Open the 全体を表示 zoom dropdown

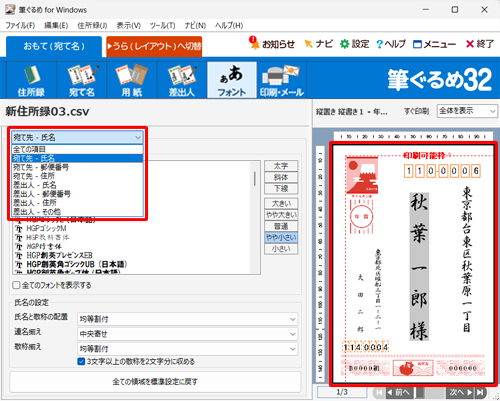pyautogui.click(x=467, y=111)
